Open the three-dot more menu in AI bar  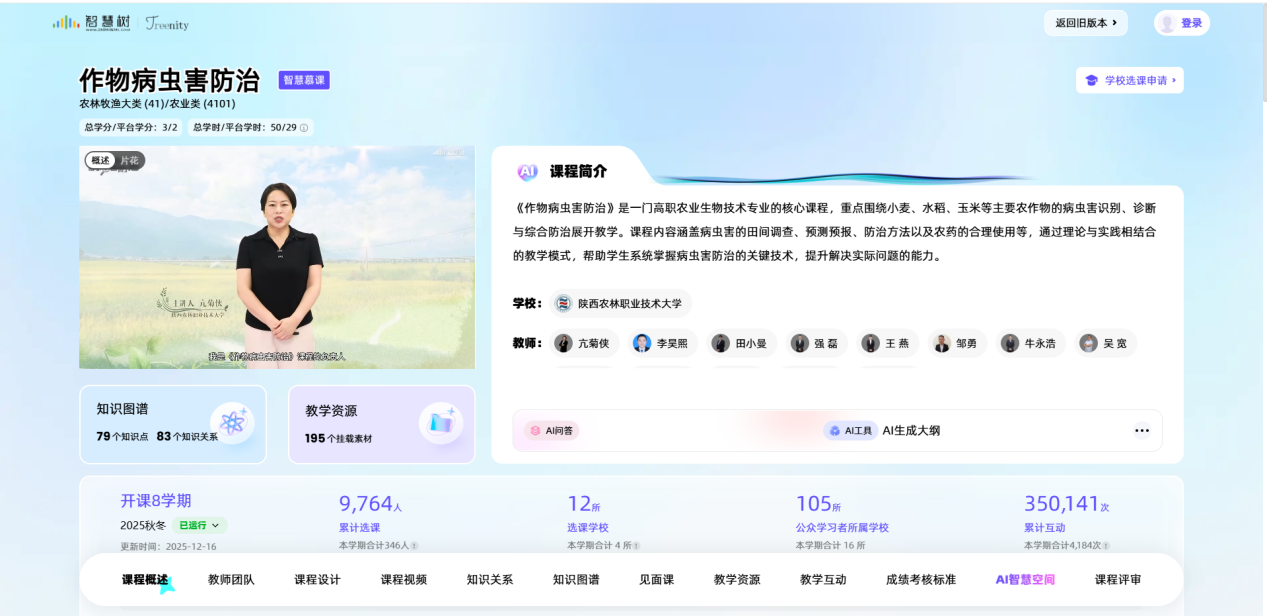pos(1141,430)
